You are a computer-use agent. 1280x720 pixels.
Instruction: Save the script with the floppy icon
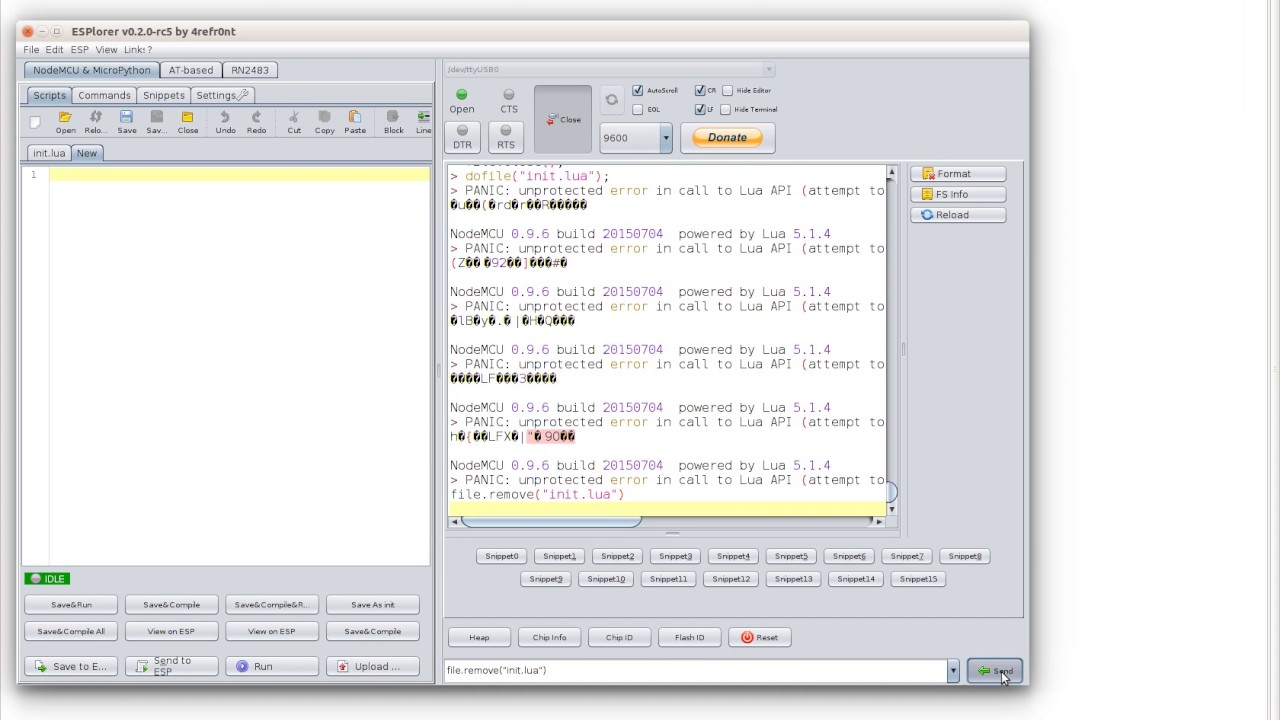pos(127,122)
